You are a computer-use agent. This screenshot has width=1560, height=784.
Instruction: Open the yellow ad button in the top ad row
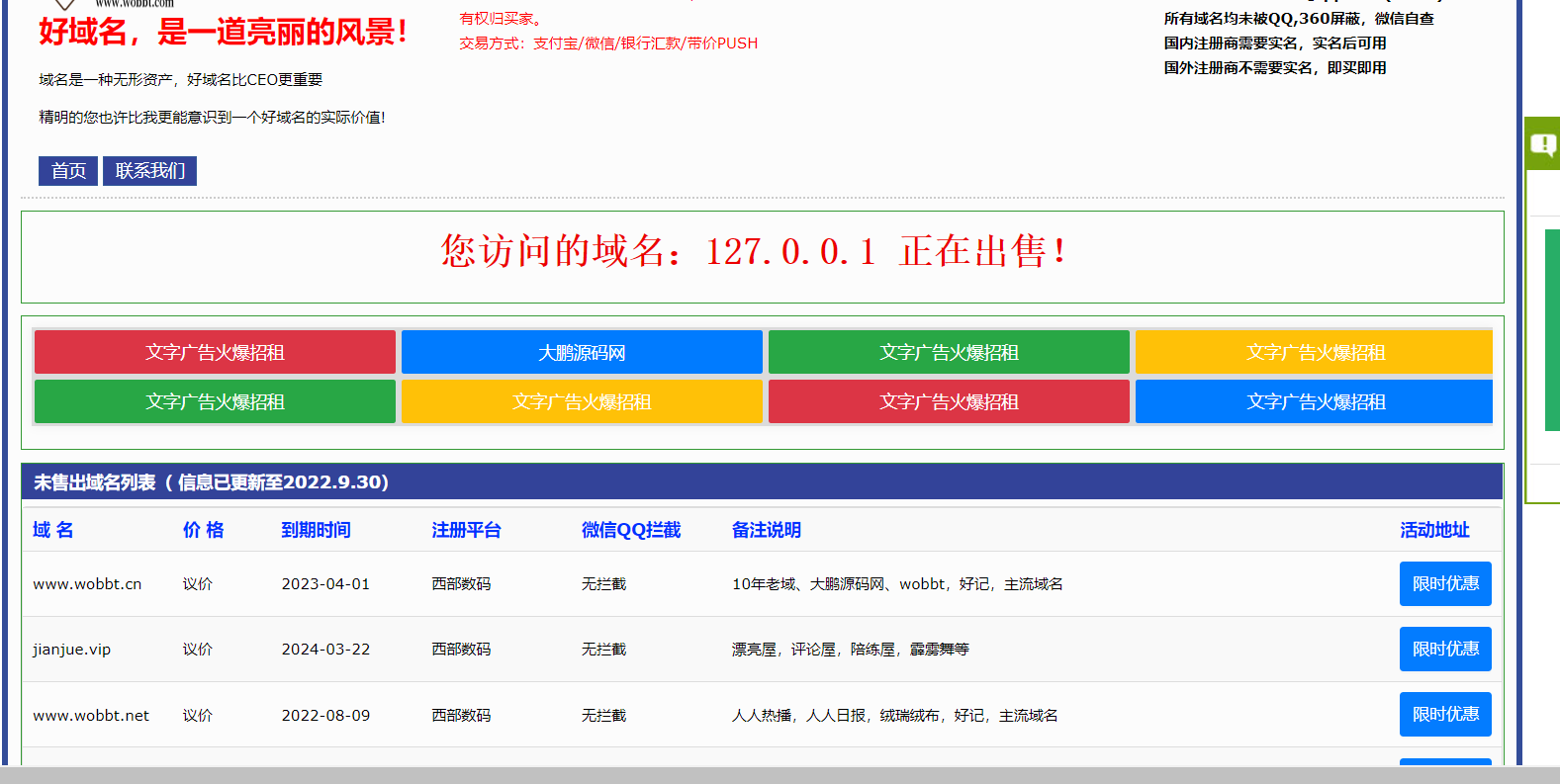point(1314,353)
